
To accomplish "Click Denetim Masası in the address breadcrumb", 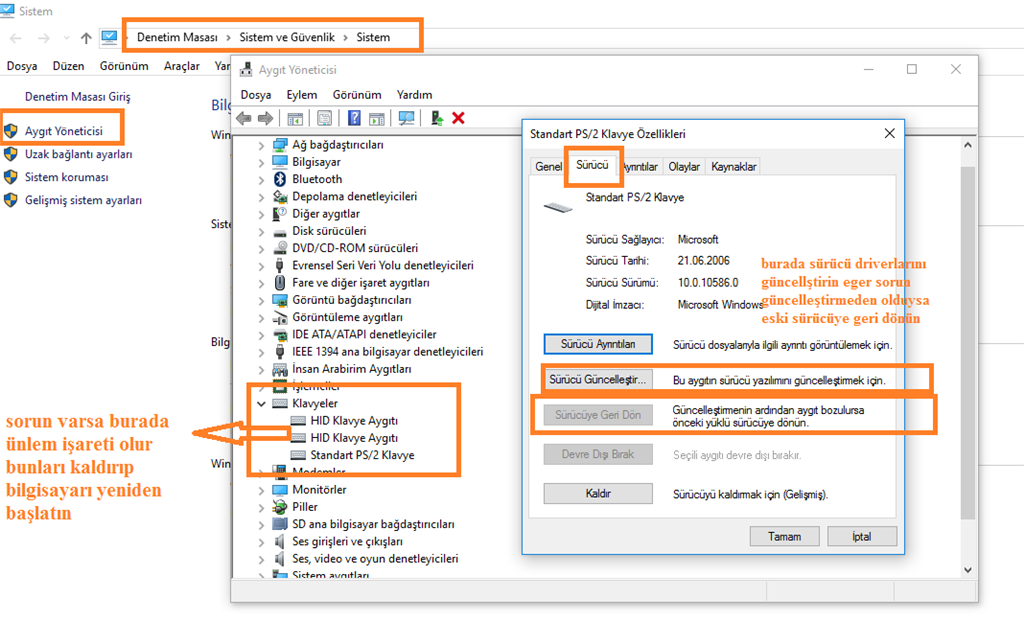I will click(177, 37).
